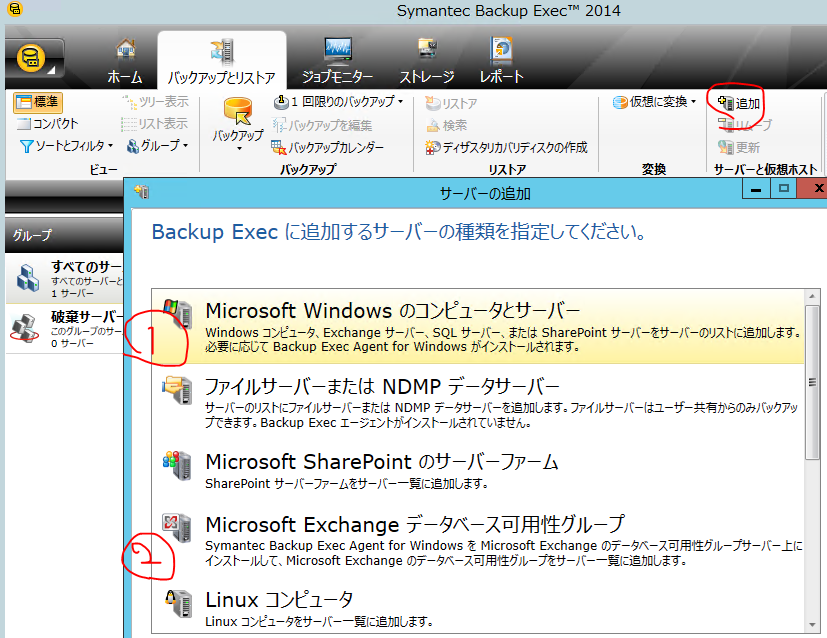Maximize the サーバーの追加 dialog
Viewport: 827px width, 638px height.
tap(784, 188)
